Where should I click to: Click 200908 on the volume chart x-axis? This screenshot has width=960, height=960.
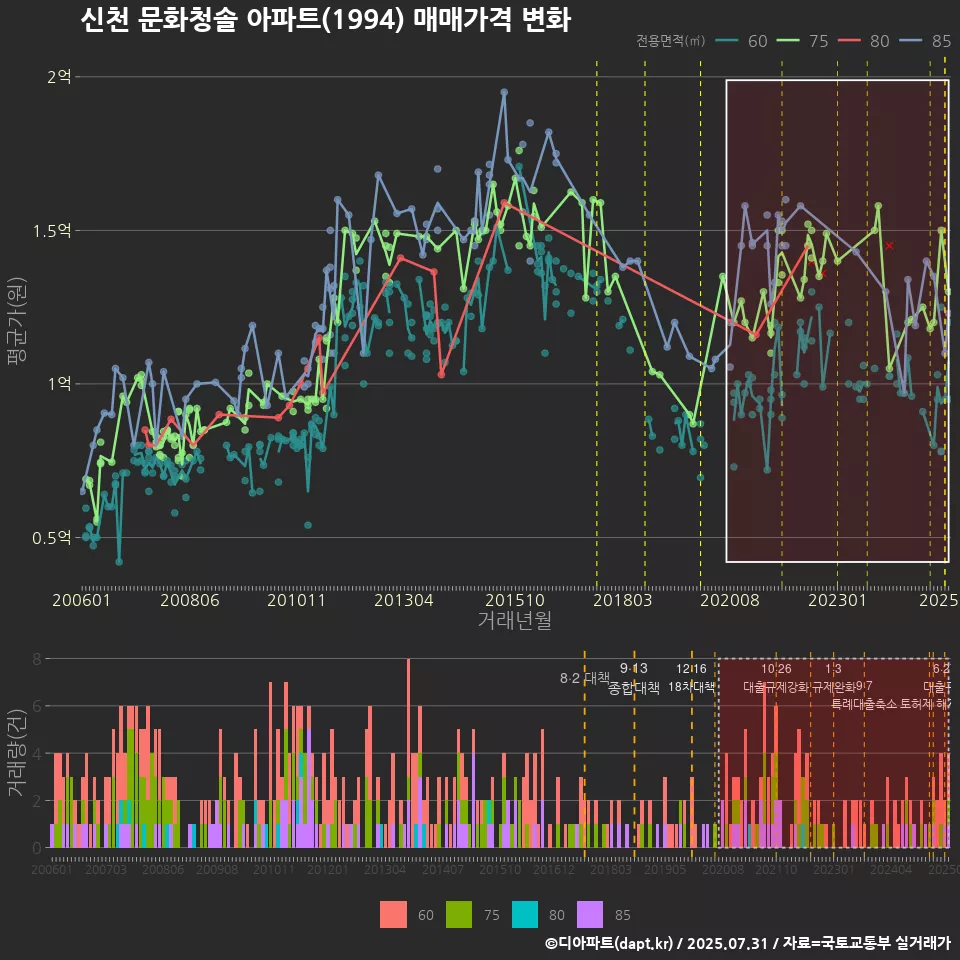point(217,869)
